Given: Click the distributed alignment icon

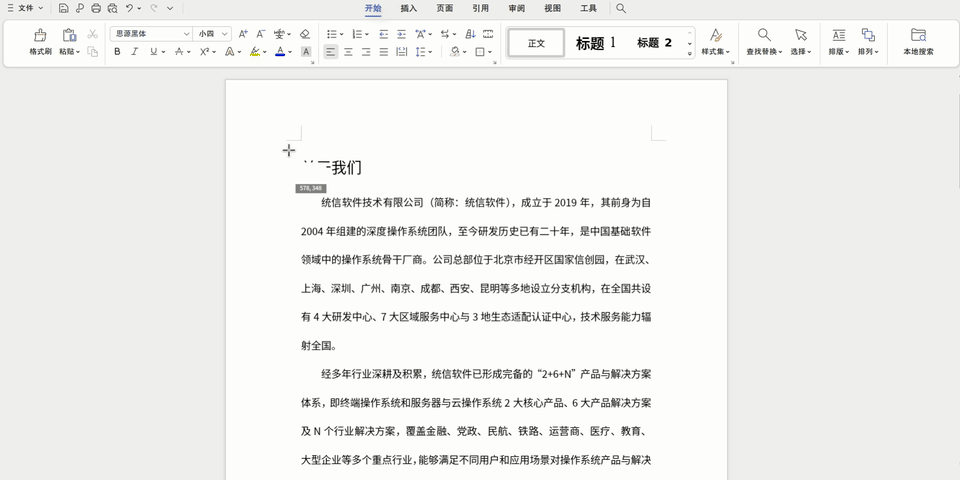Looking at the screenshot, I should [401, 52].
